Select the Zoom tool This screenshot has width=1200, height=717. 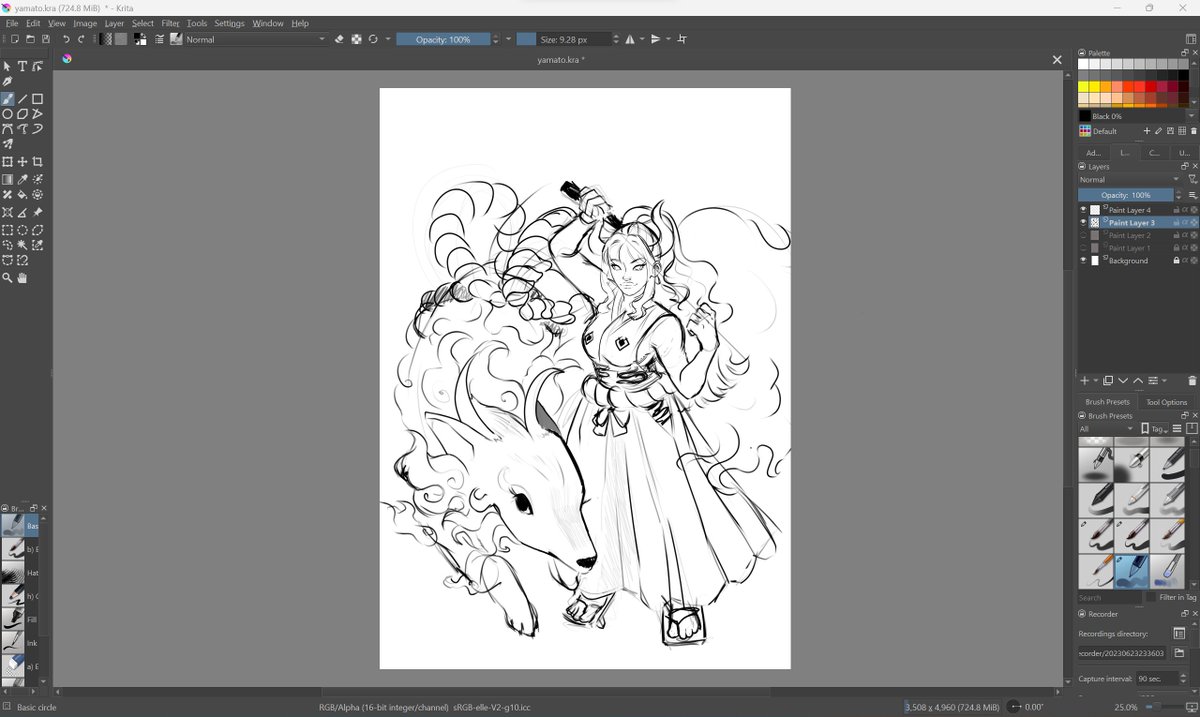[x=7, y=278]
